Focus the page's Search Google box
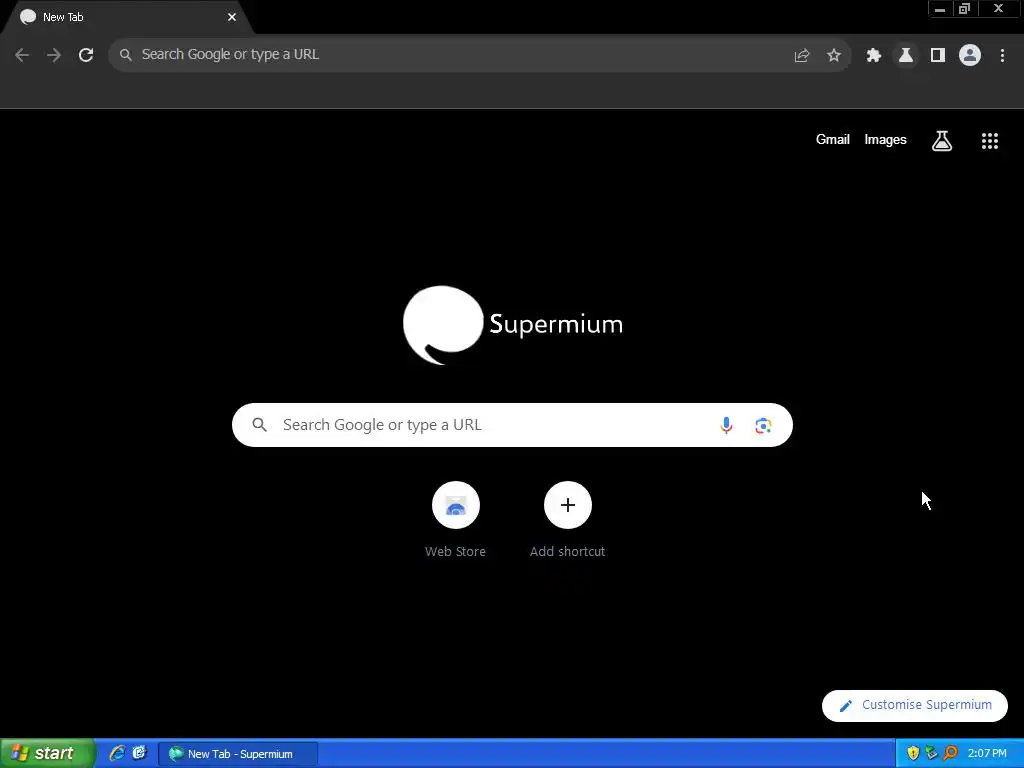1024x768 pixels. click(x=513, y=425)
